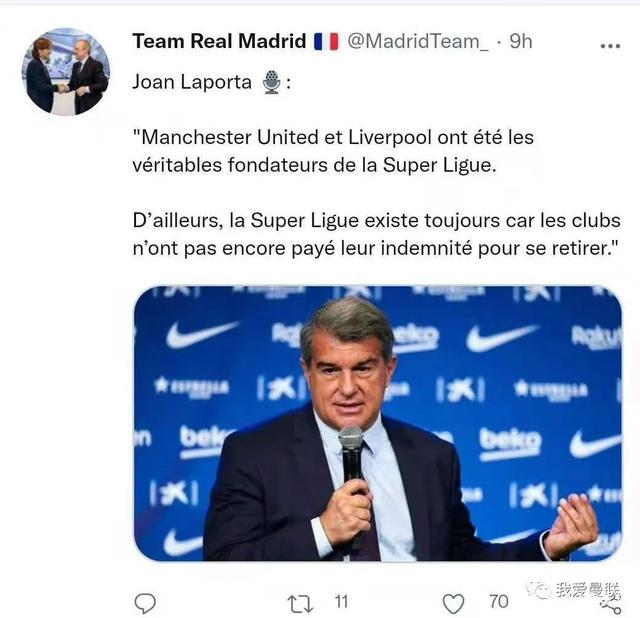Open Team Real Madrid's profile picture
This screenshot has width=640, height=618.
click(x=65, y=72)
